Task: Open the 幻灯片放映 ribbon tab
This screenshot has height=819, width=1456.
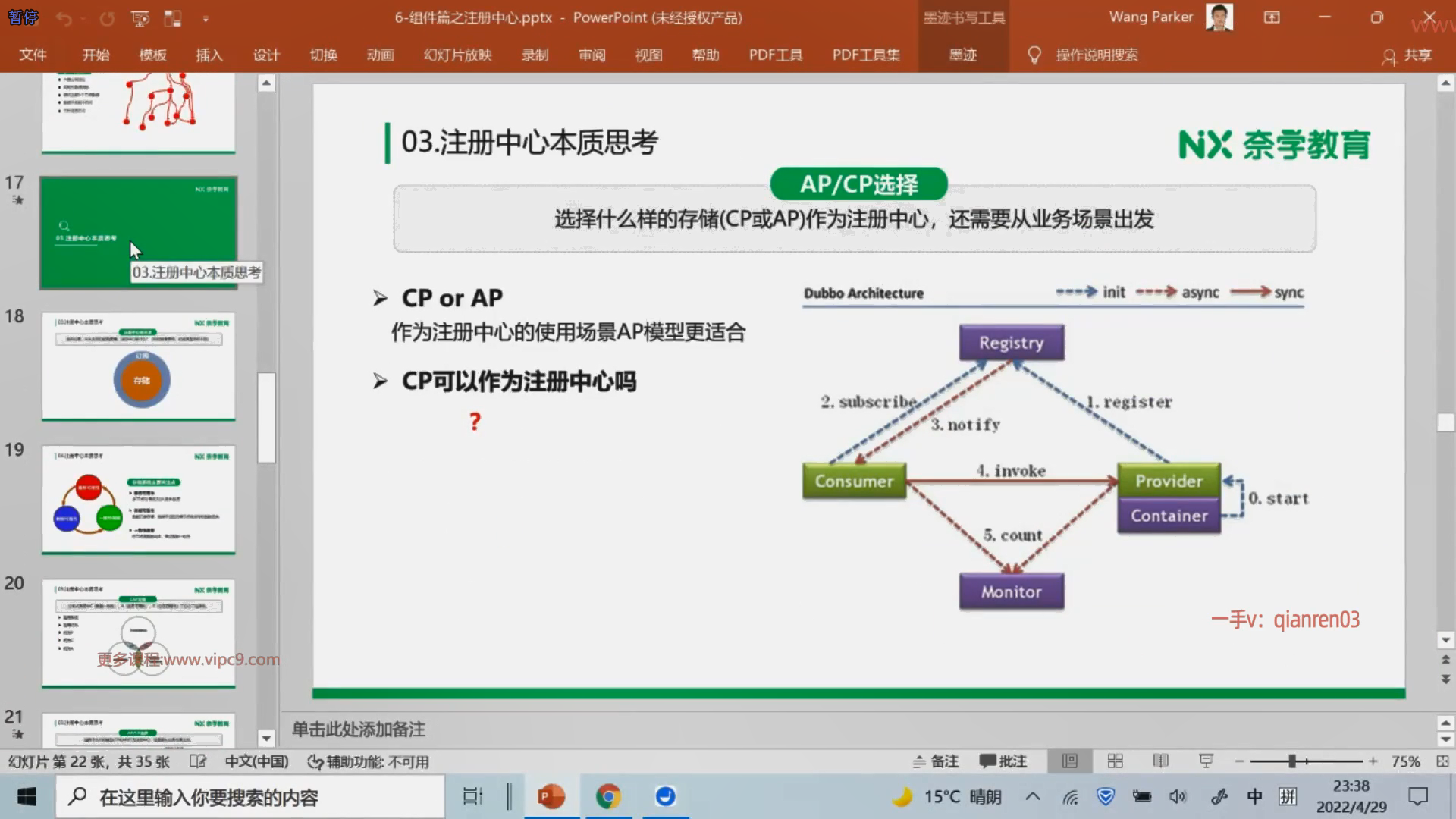Action: [457, 55]
